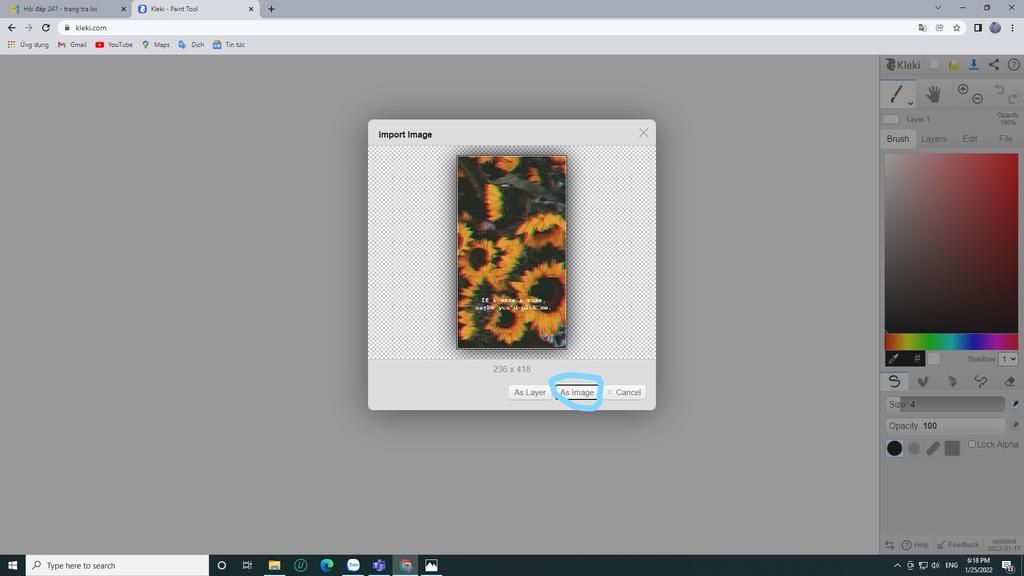Screen dimensions: 1024x576
Task: Click the Kleki logo
Action: click(903, 65)
